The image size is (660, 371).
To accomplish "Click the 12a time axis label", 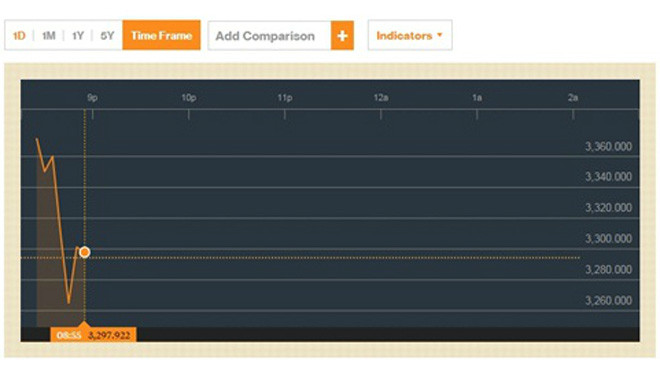I will 381,98.
